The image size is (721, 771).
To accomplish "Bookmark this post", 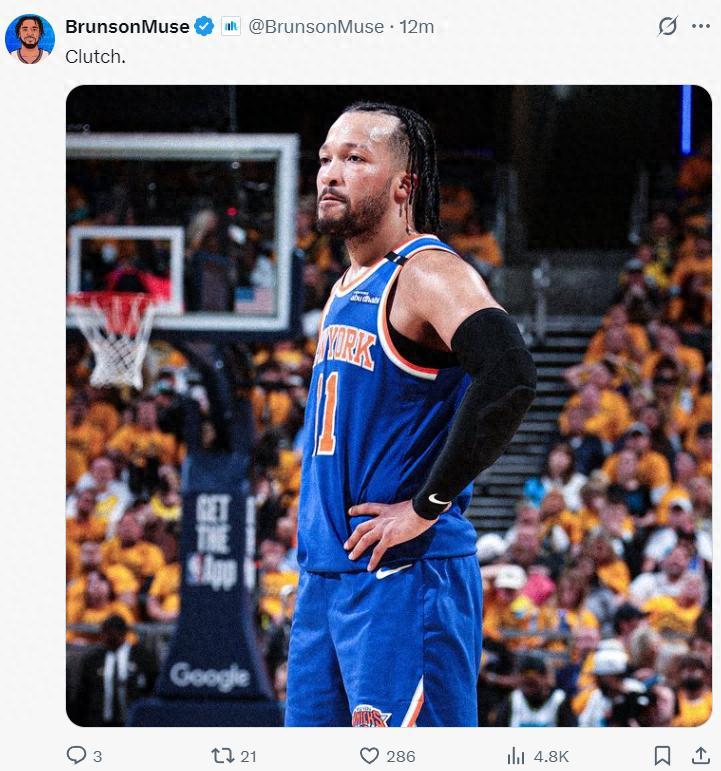I will 662,755.
